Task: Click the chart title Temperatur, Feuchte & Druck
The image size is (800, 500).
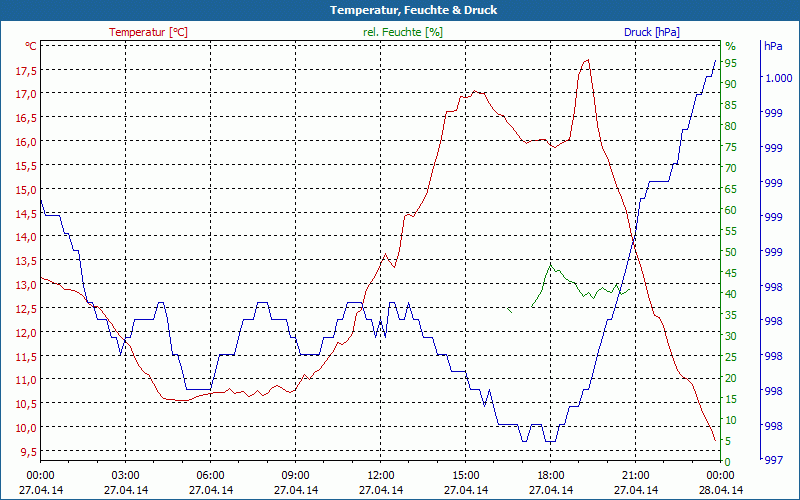Action: coord(399,10)
